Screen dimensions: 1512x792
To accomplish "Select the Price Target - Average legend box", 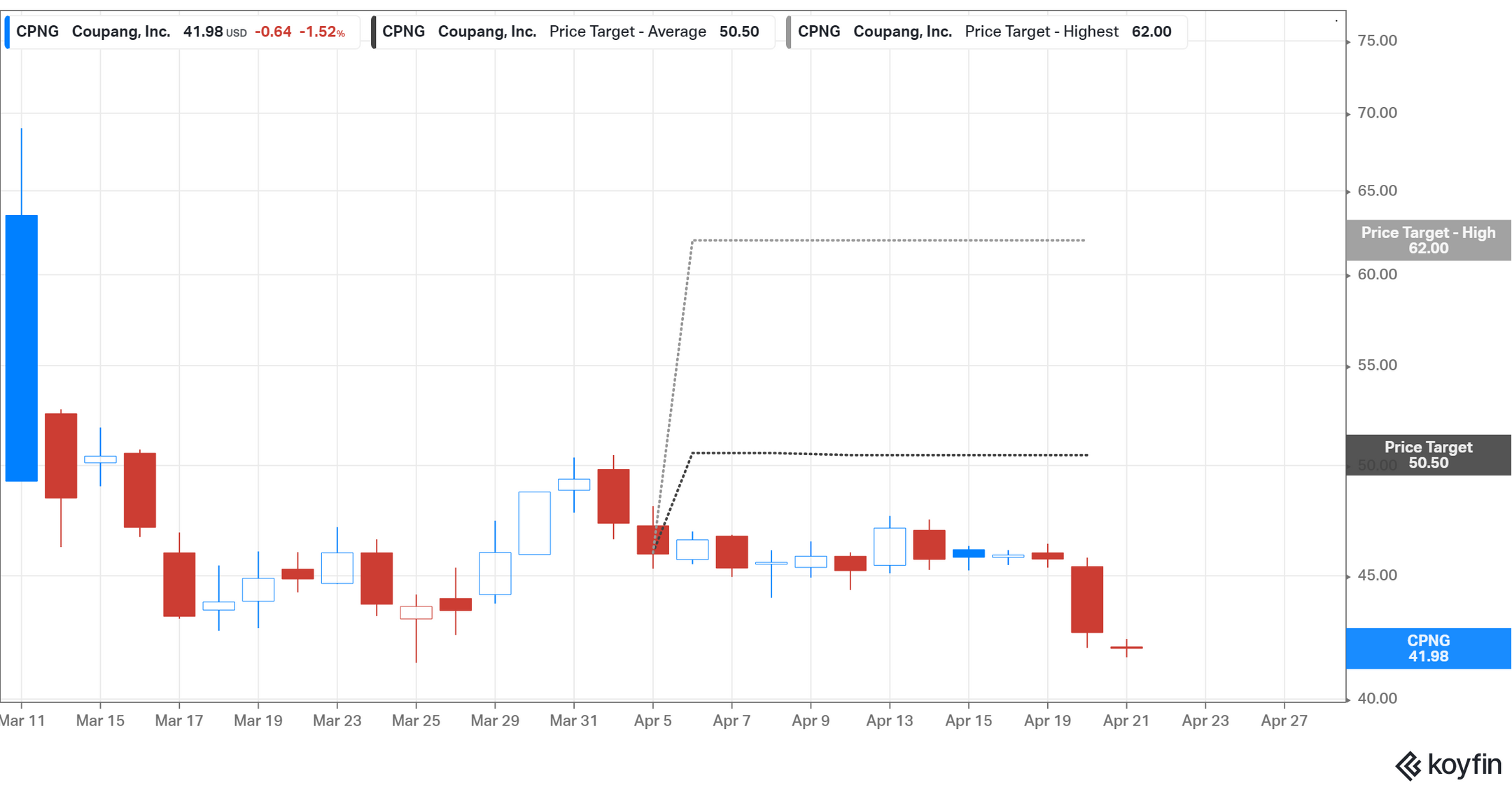I will pyautogui.click(x=573, y=32).
